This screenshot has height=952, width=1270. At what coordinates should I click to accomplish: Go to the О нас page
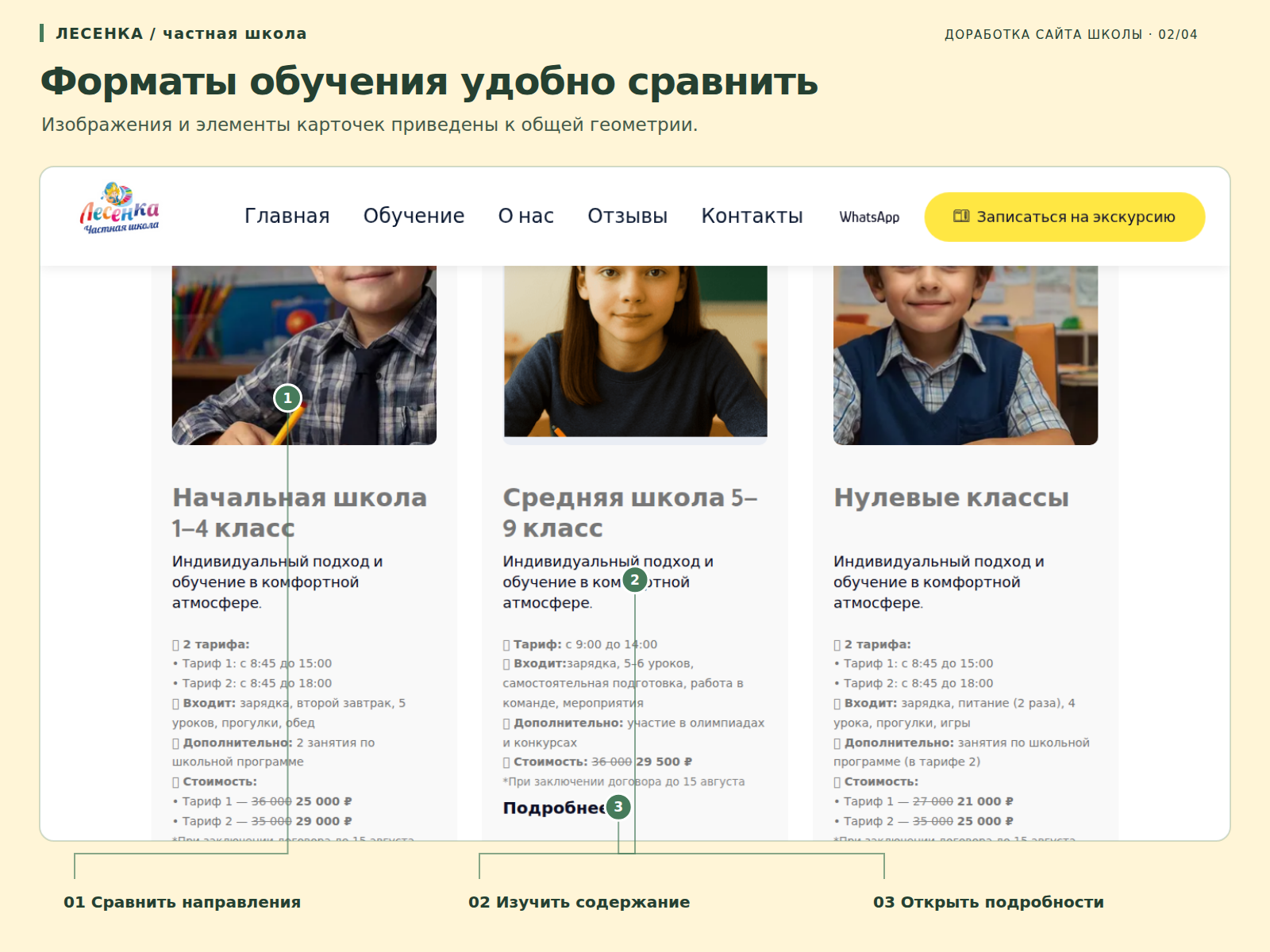[525, 216]
